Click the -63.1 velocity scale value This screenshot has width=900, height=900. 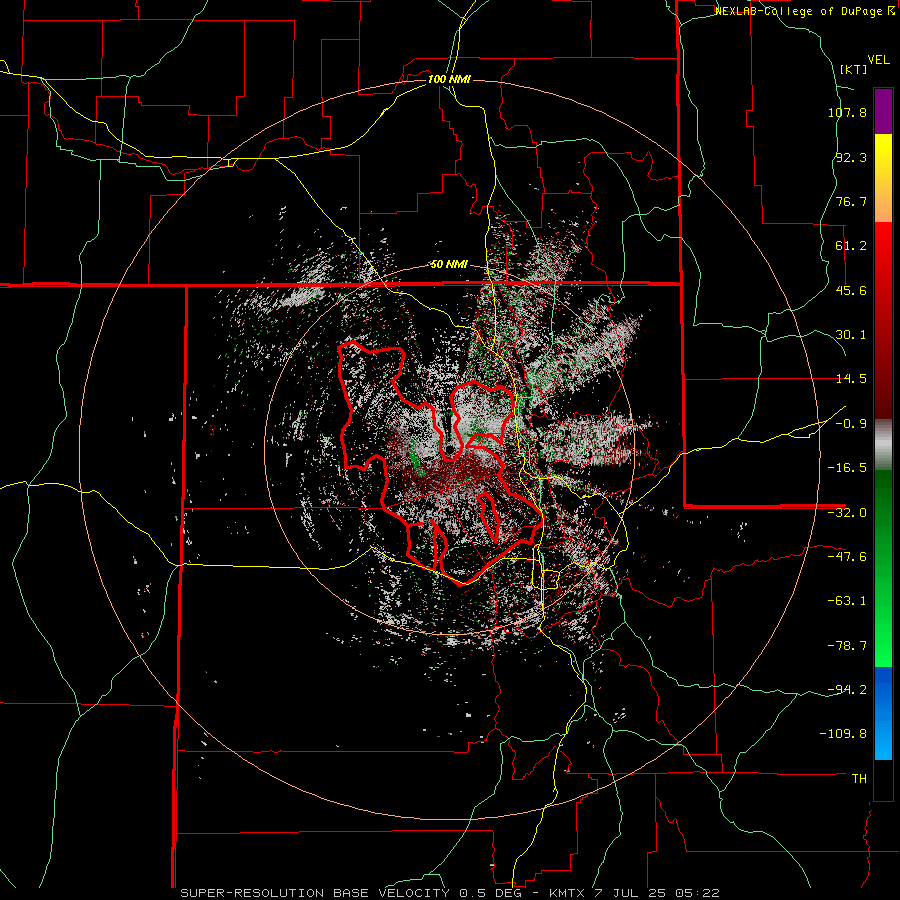tap(847, 601)
